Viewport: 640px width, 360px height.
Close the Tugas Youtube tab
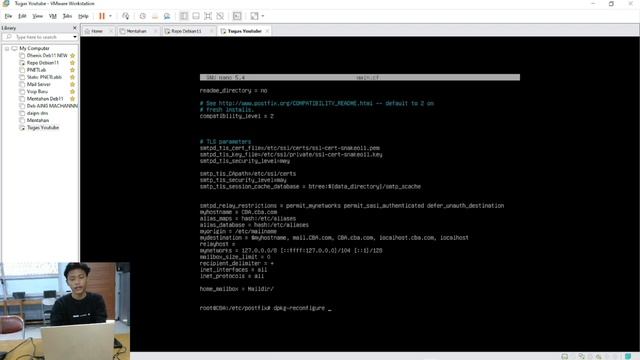267,31
